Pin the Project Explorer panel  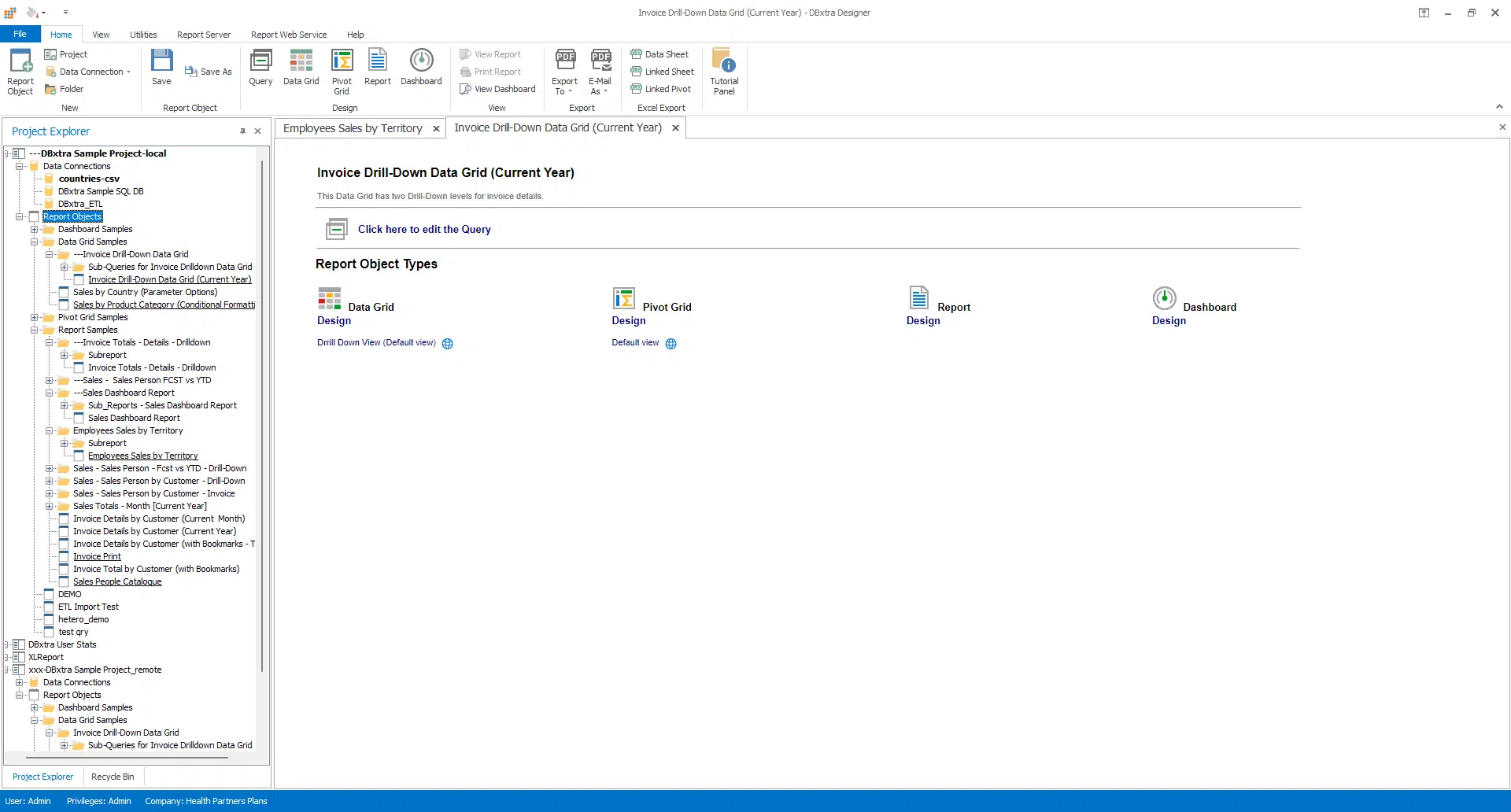tap(242, 131)
